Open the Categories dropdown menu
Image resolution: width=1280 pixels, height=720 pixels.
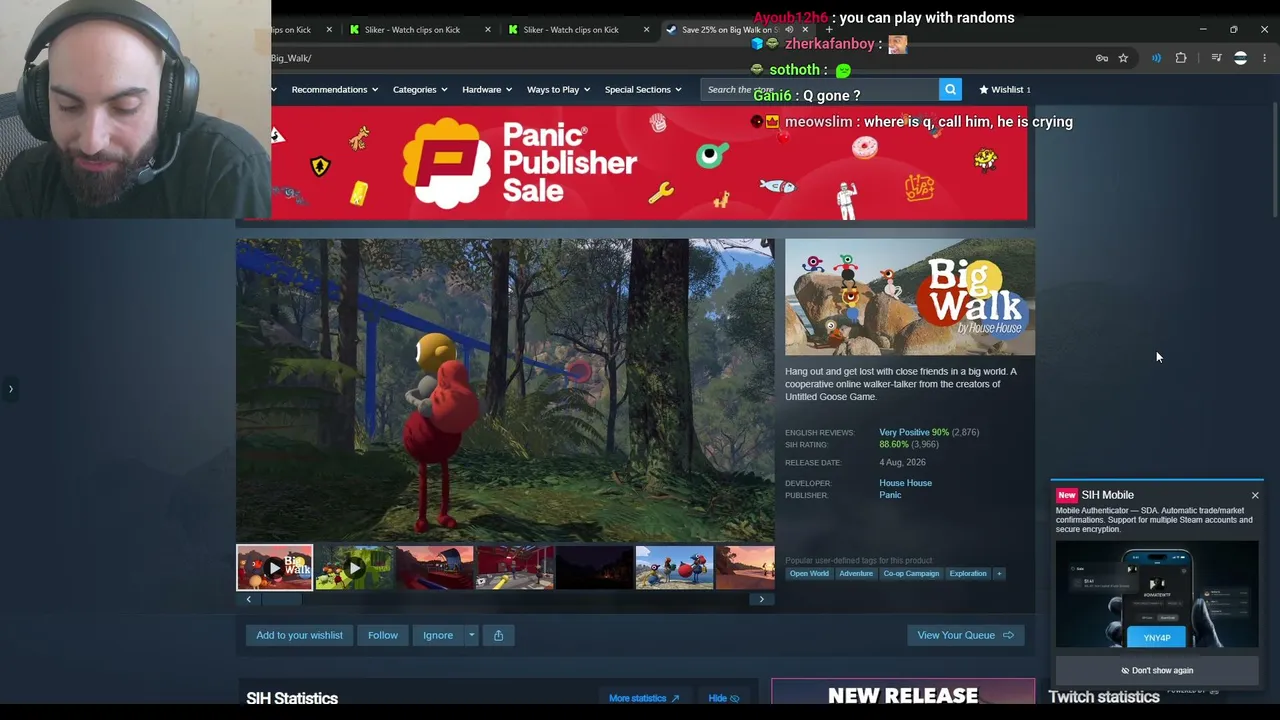[420, 90]
